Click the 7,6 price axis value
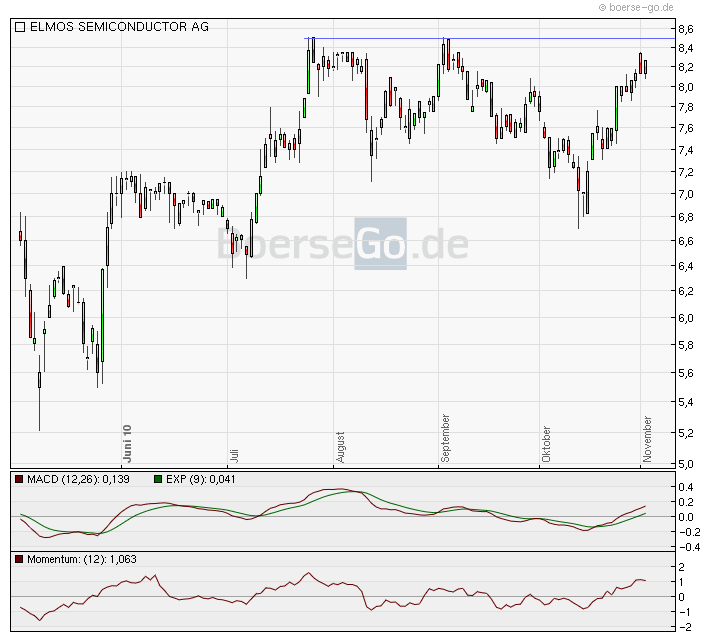The image size is (720, 641). [x=686, y=128]
